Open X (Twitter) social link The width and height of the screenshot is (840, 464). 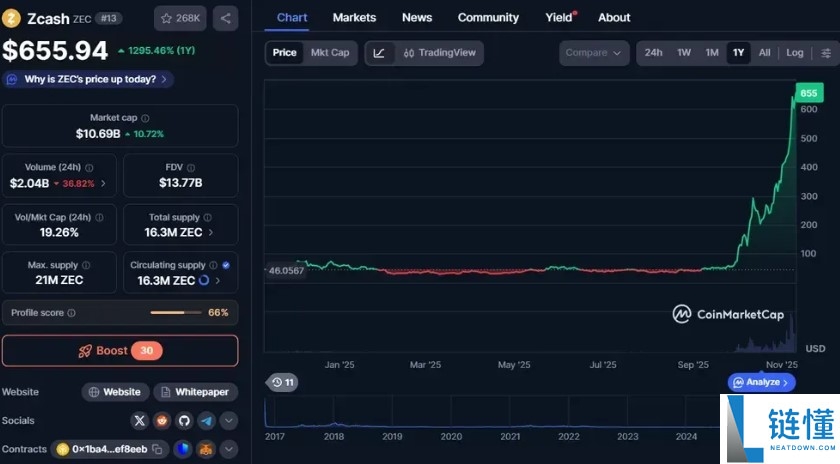[139, 421]
